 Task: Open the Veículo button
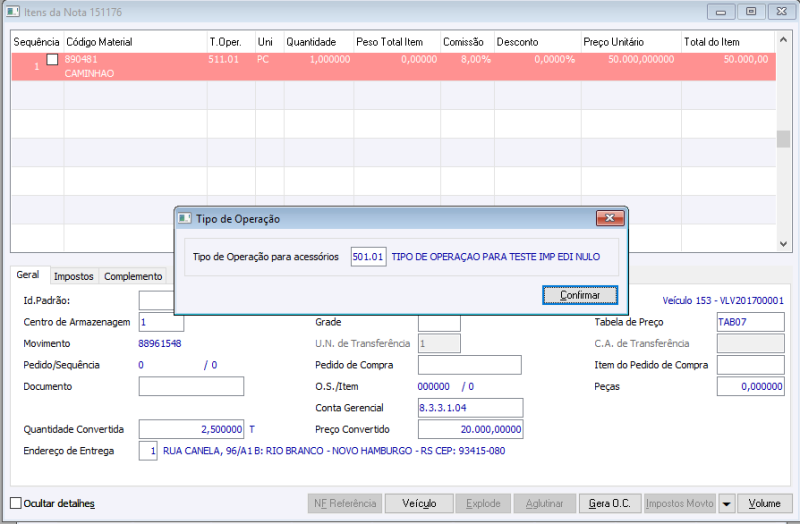click(419, 503)
